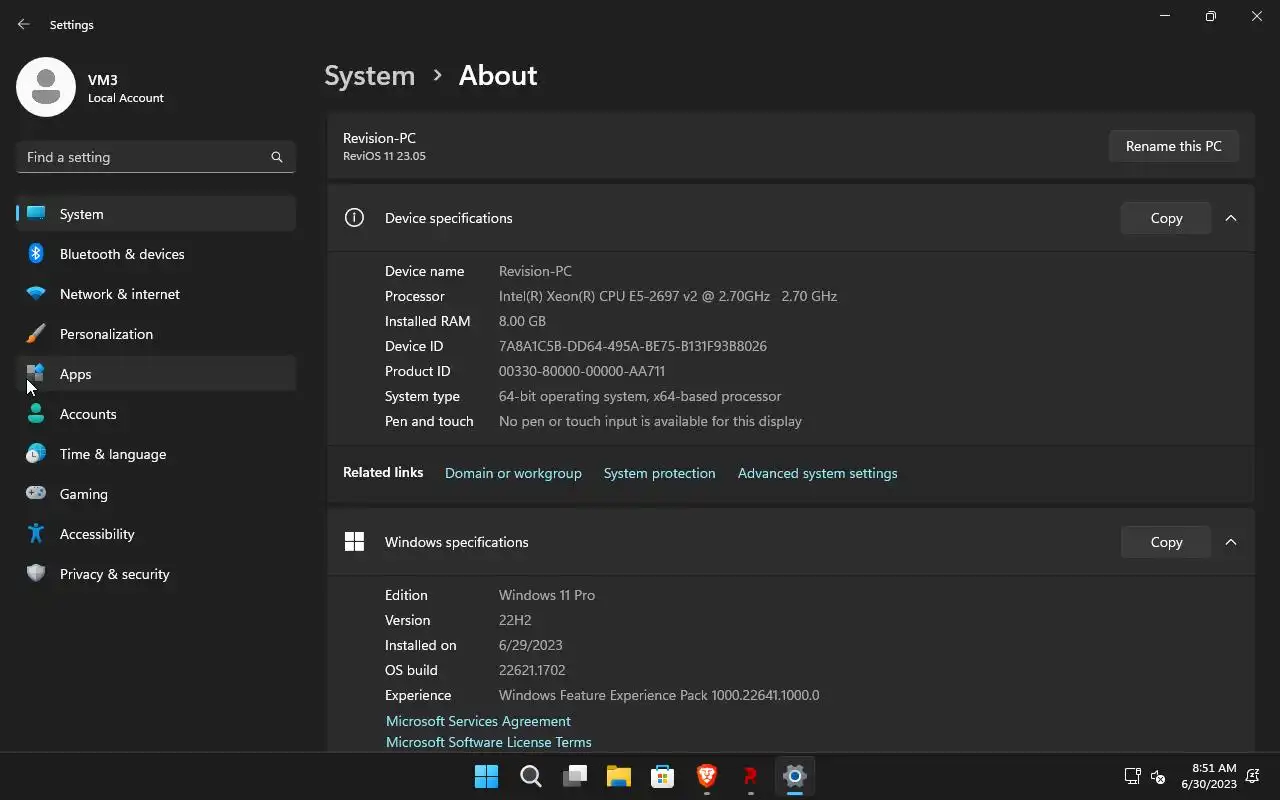
Task: Open System protection link
Action: [x=659, y=473]
